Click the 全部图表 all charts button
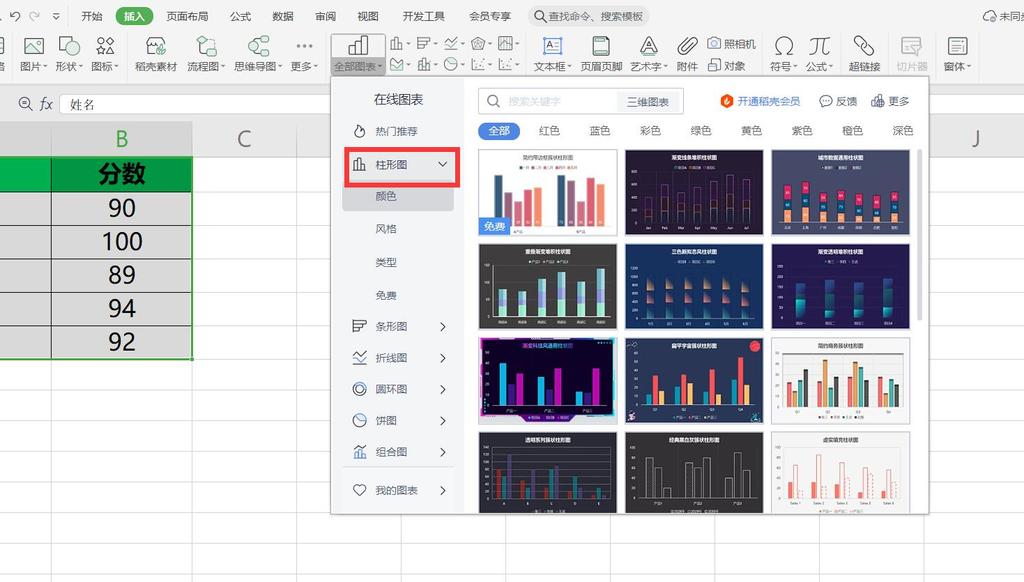This screenshot has height=582, width=1024. 358,54
